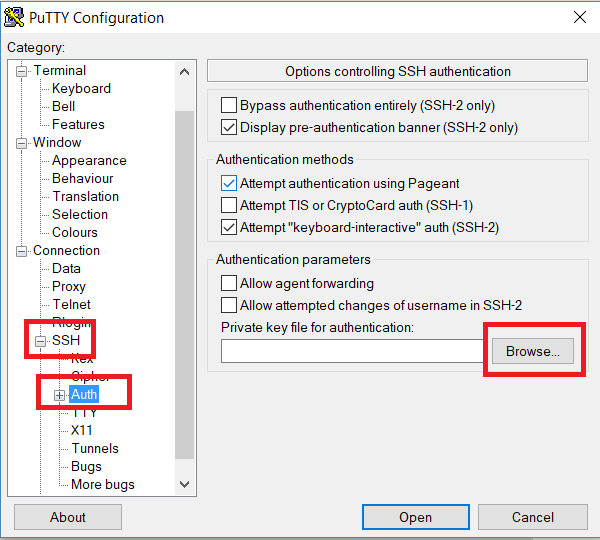This screenshot has height=540, width=600.
Task: Uncheck Display pre-authentication banner option
Action: (229, 127)
